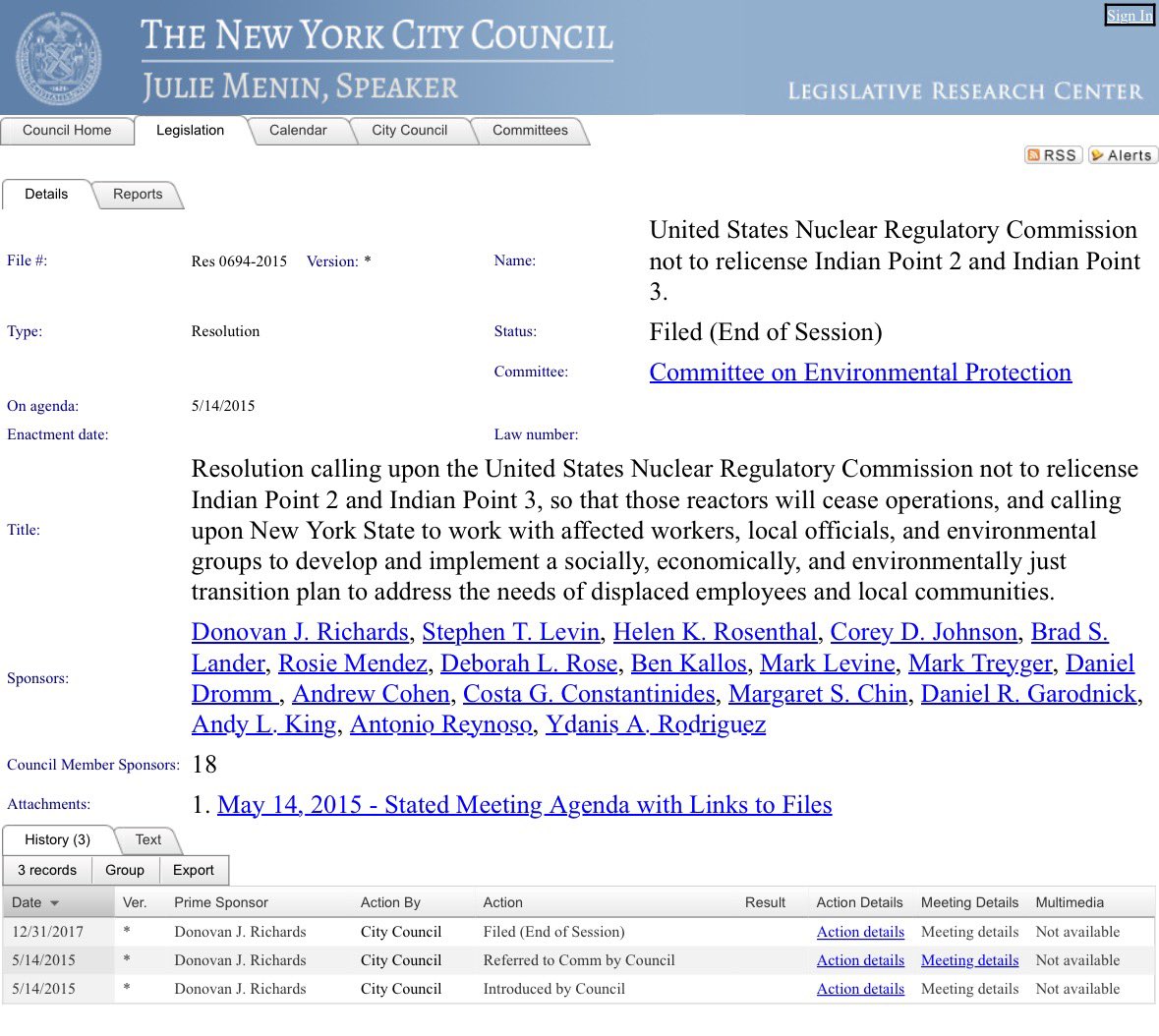
Task: Open sponsor Mark Treyger link
Action: pyautogui.click(x=980, y=663)
